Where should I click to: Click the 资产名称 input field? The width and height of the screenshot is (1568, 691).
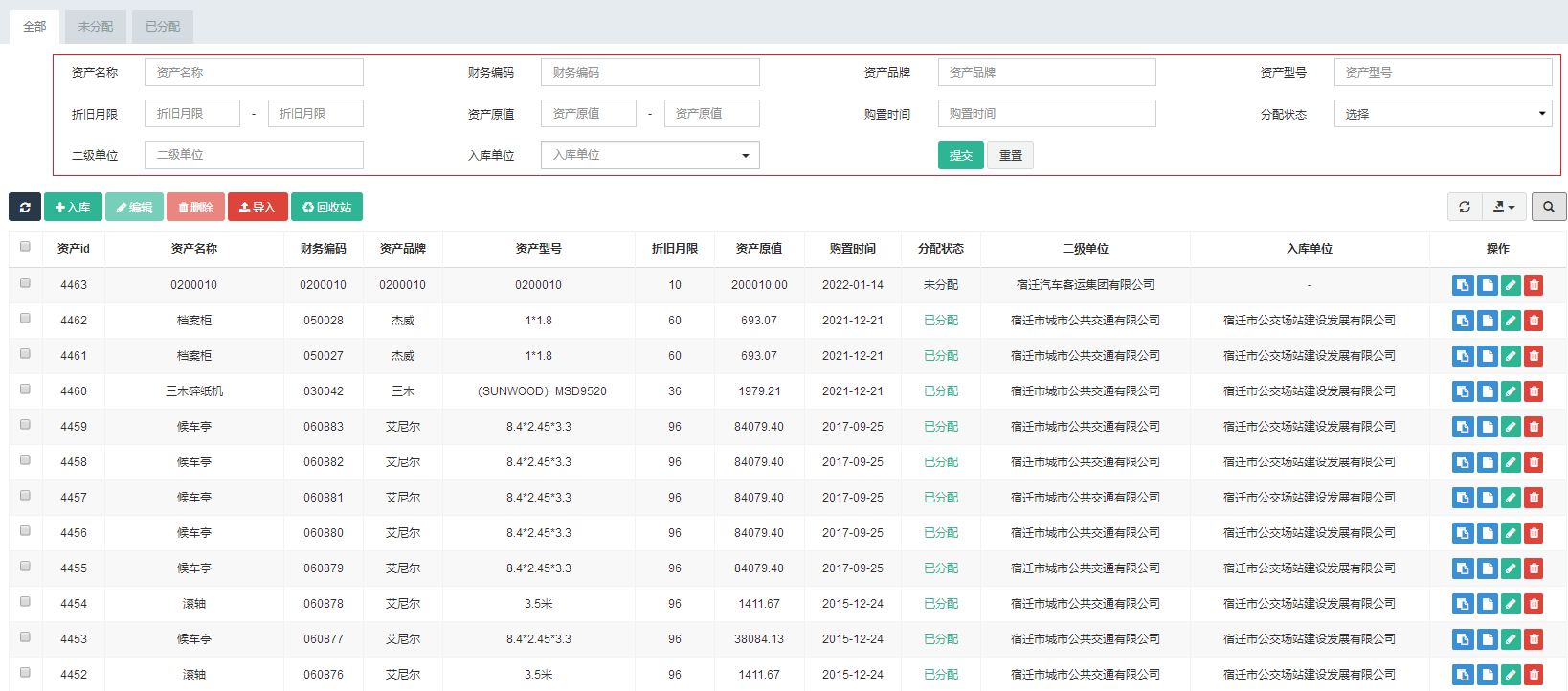coord(254,73)
